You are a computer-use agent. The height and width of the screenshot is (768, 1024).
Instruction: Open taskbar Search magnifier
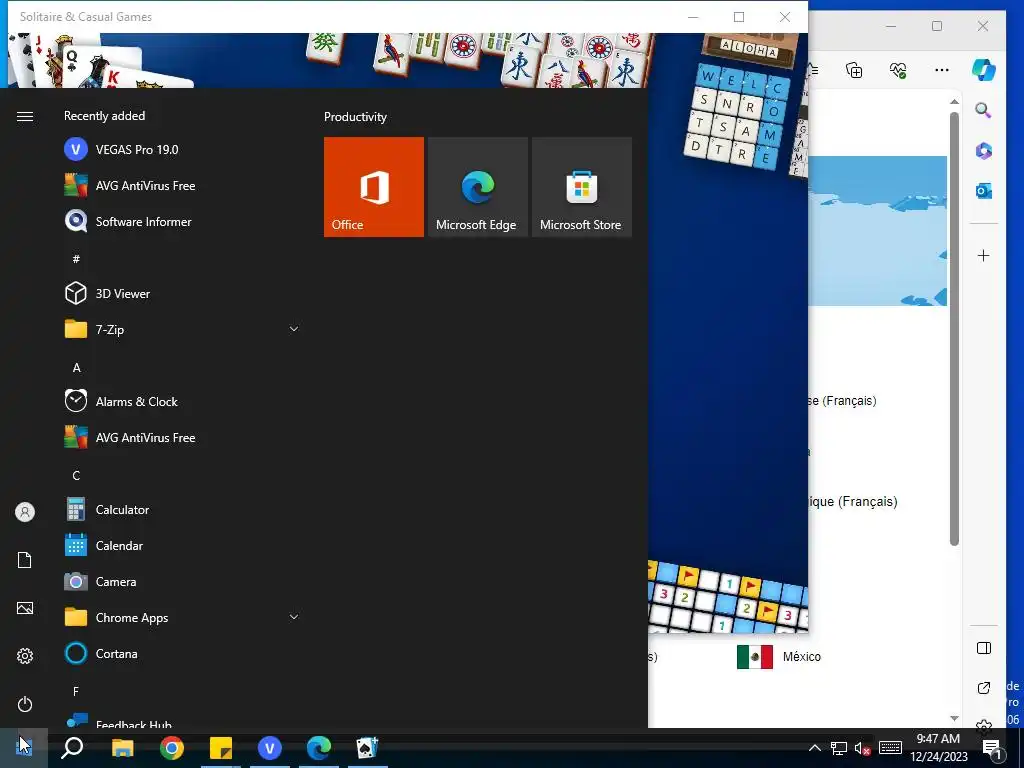72,748
